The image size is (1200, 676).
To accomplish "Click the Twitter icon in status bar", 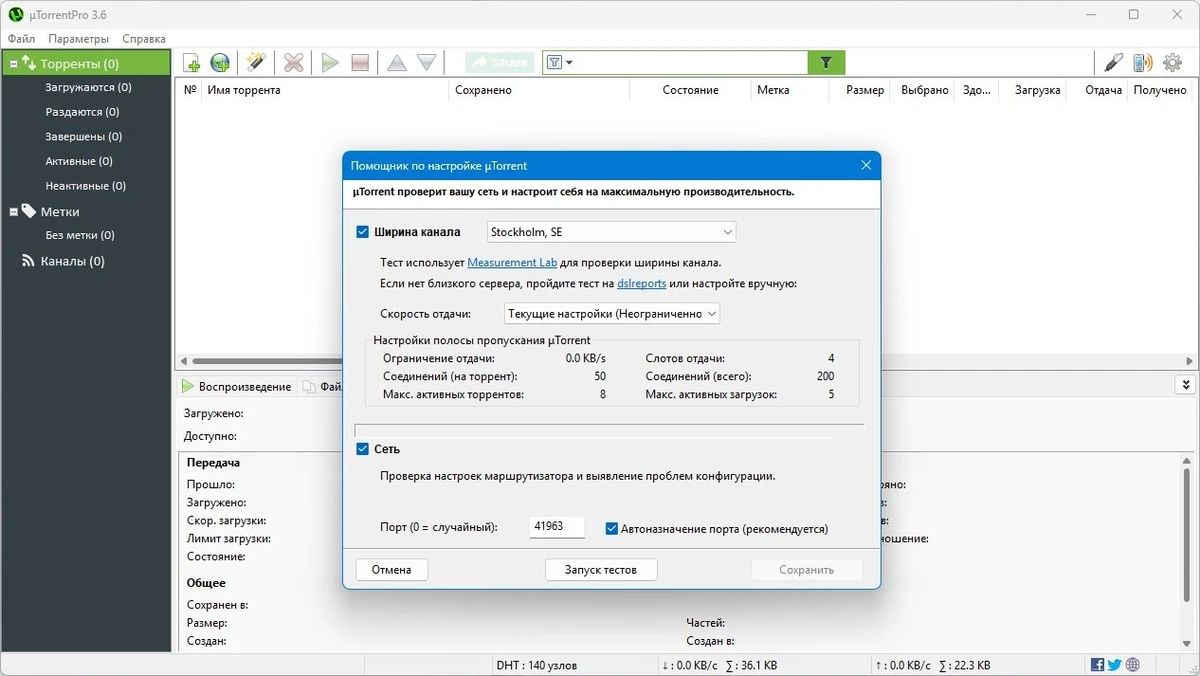I will pos(1115,665).
